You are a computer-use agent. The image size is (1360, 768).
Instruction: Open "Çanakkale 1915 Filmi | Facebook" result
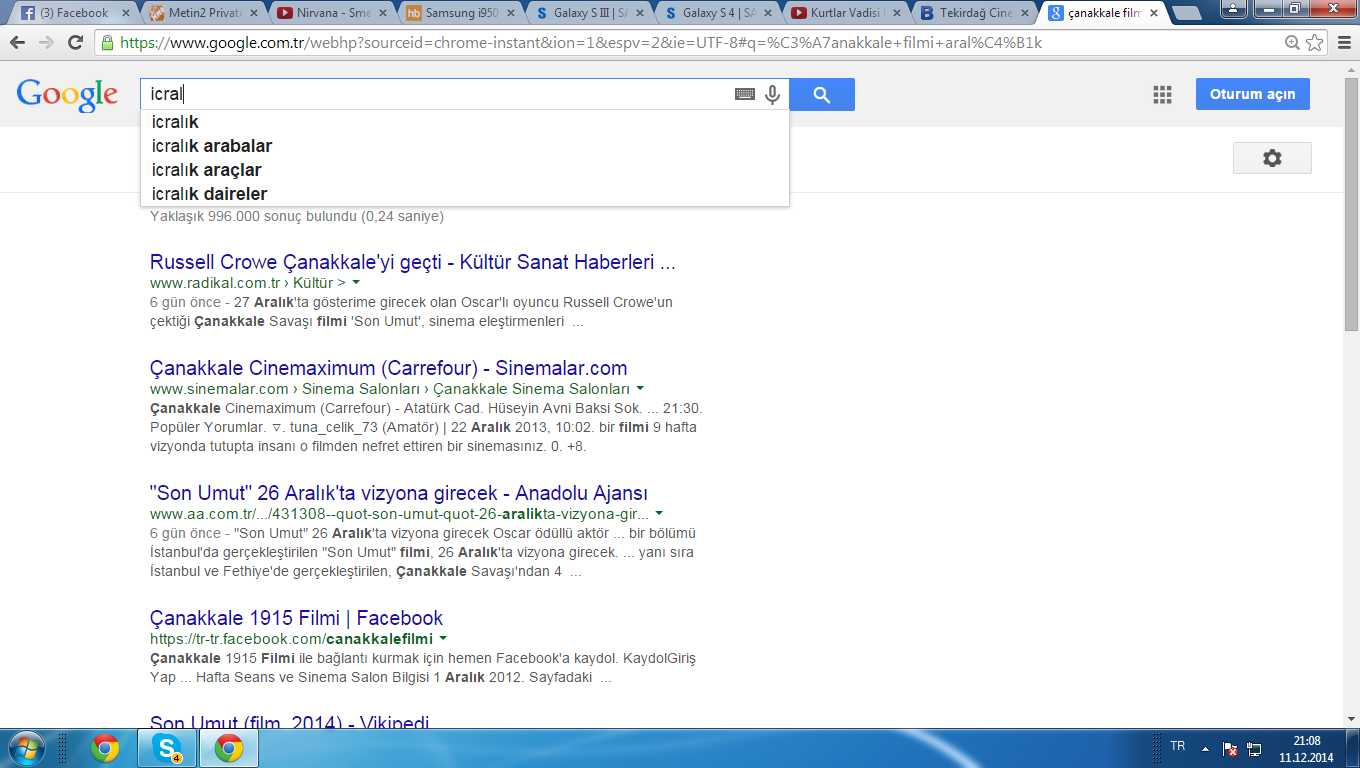click(296, 618)
